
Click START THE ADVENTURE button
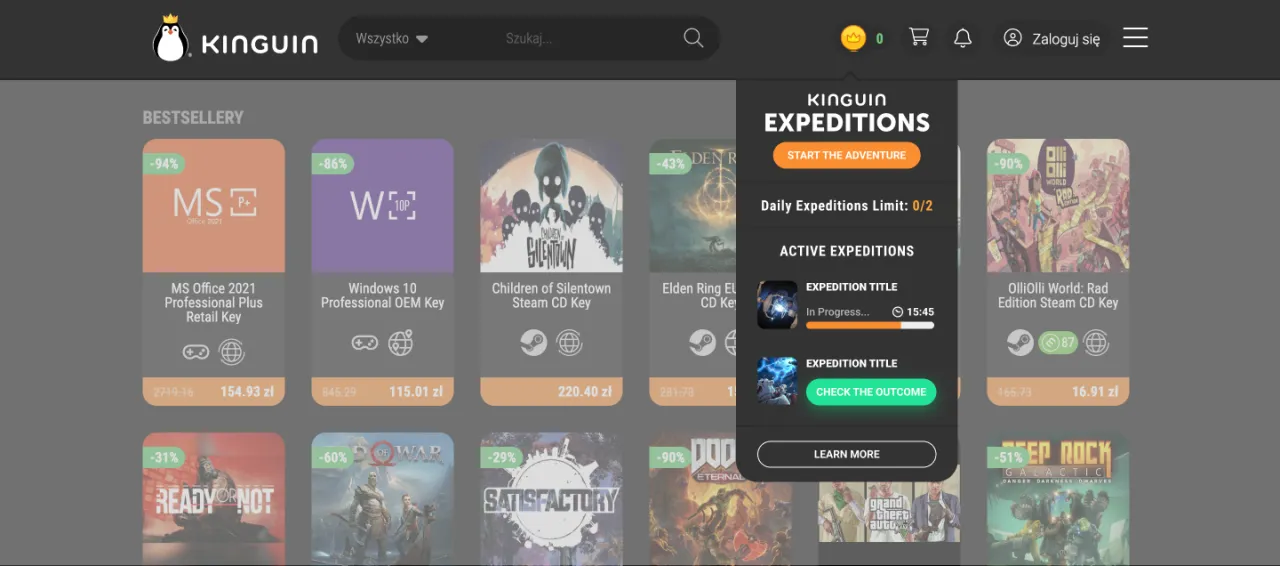pyautogui.click(x=846, y=155)
